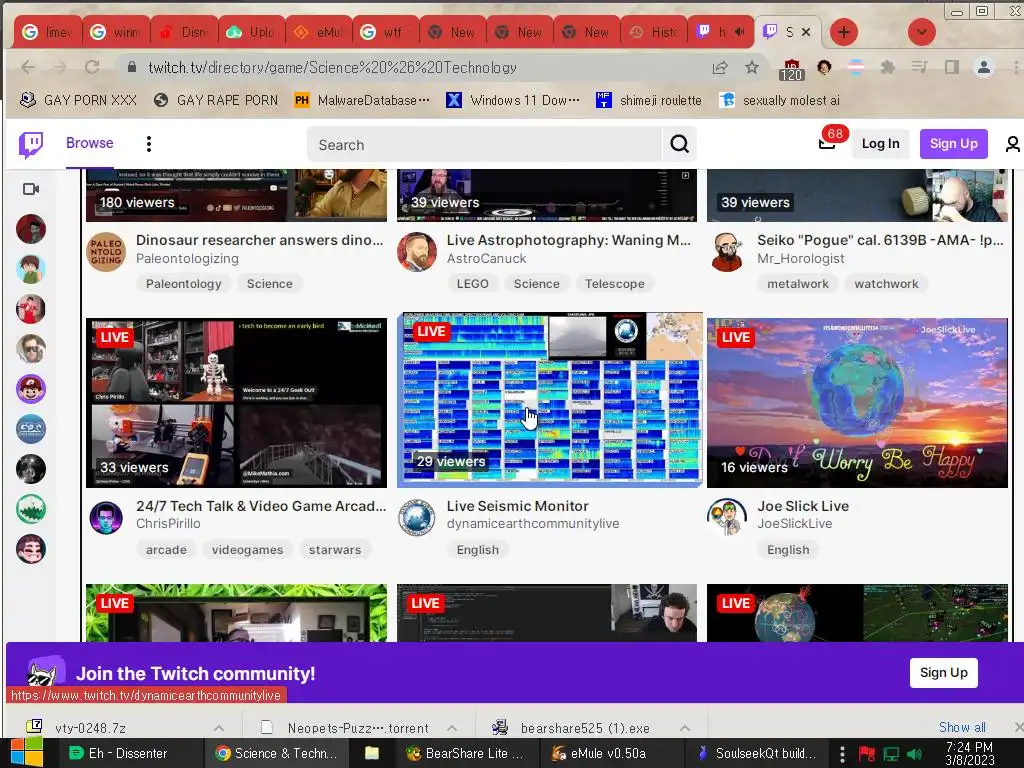Switch to the Upload browser tab

coord(251,32)
